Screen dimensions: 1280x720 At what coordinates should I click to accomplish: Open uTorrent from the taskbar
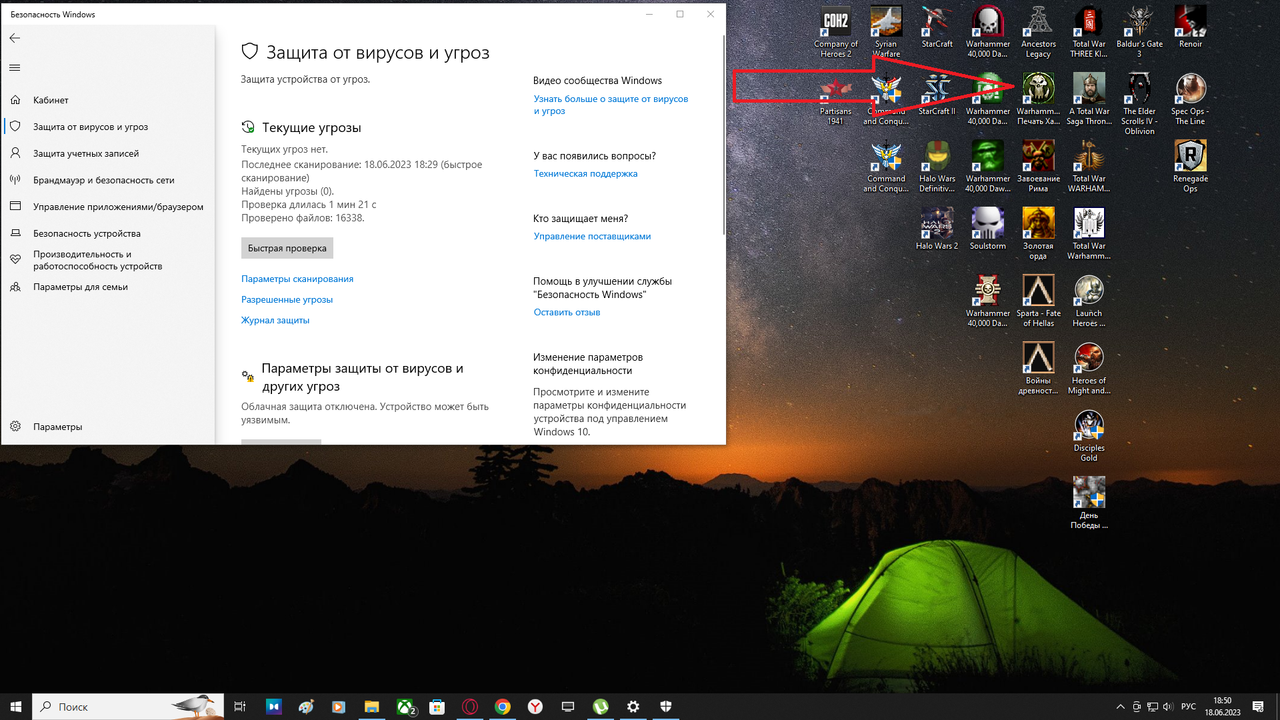click(601, 706)
